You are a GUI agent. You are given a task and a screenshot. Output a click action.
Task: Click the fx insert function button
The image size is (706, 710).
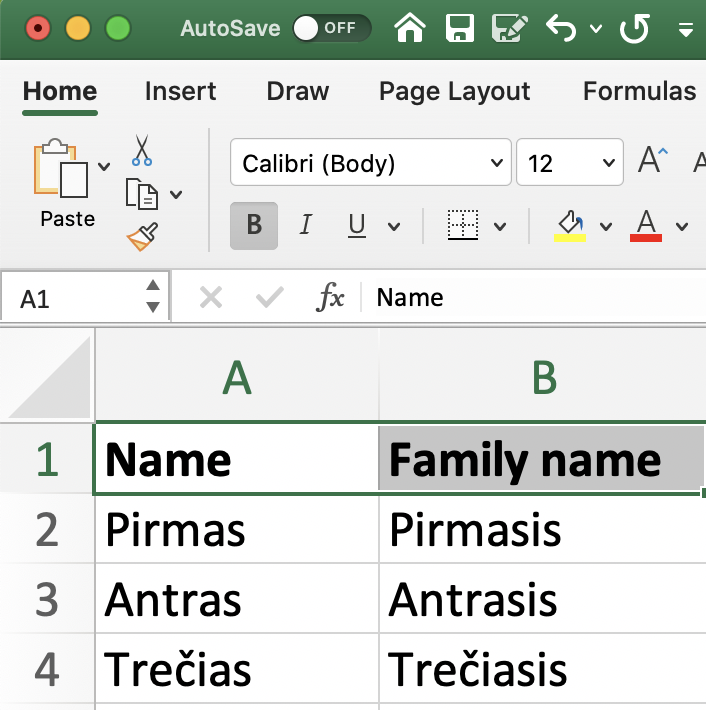click(330, 297)
